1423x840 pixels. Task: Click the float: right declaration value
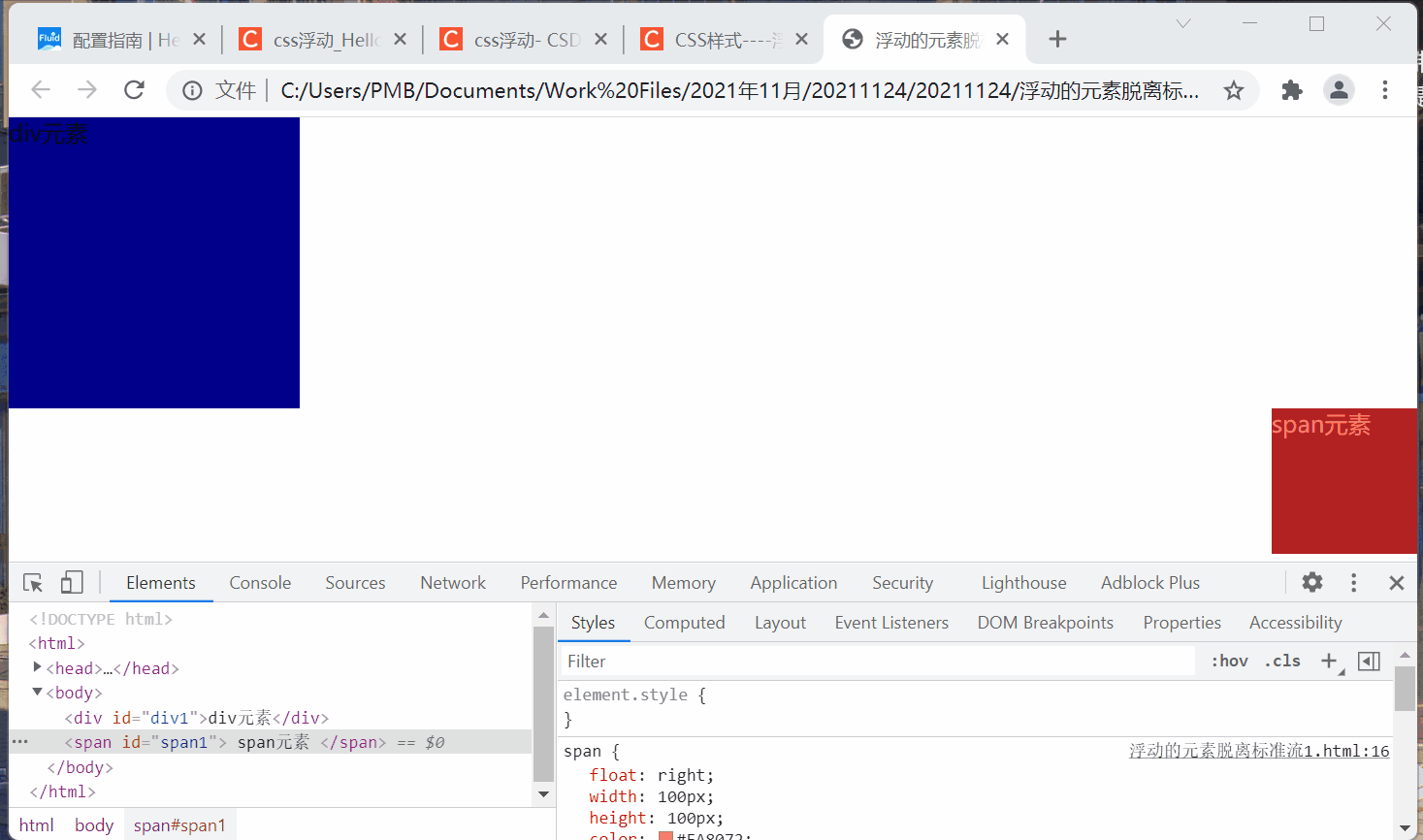(682, 775)
